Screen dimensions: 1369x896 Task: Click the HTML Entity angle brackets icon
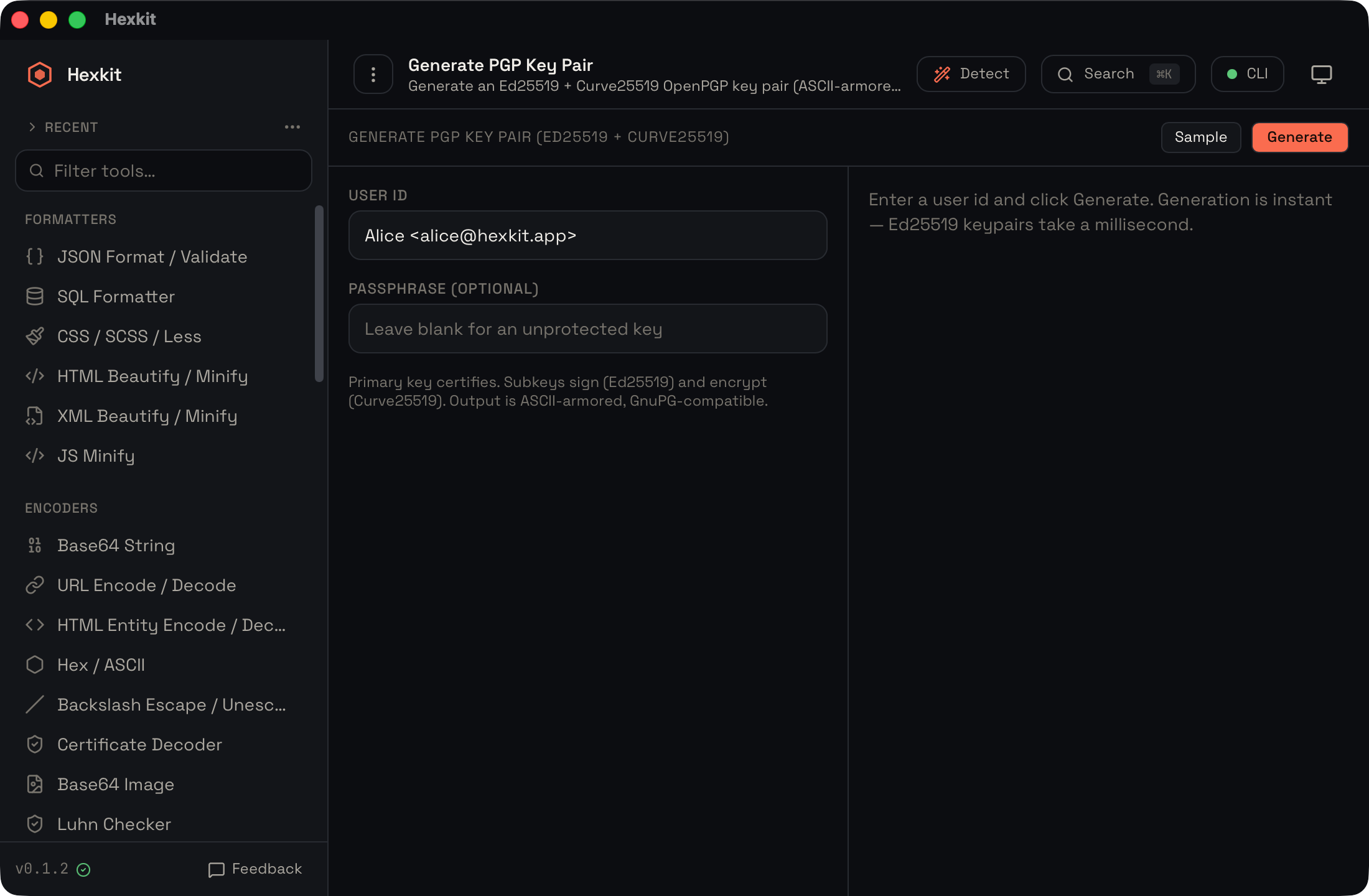point(35,625)
